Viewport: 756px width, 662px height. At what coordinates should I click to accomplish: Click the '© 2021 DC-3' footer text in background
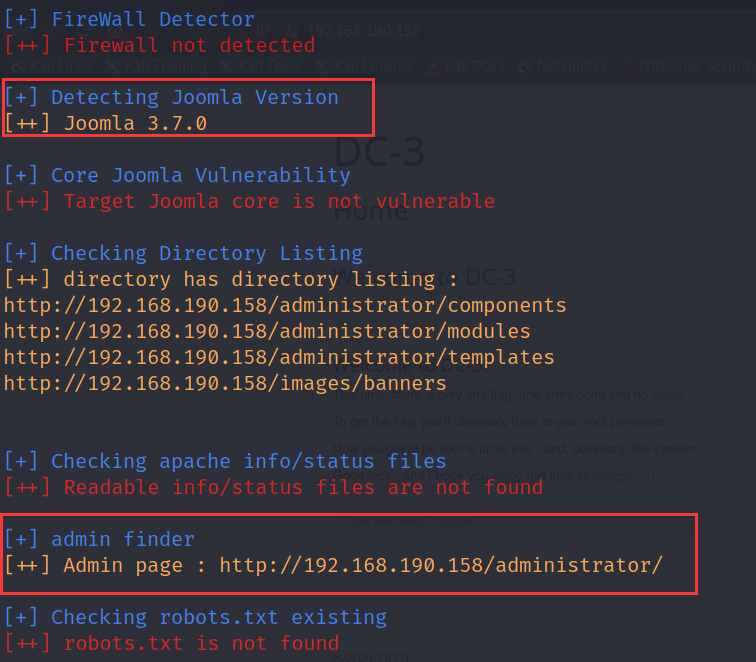click(370, 658)
